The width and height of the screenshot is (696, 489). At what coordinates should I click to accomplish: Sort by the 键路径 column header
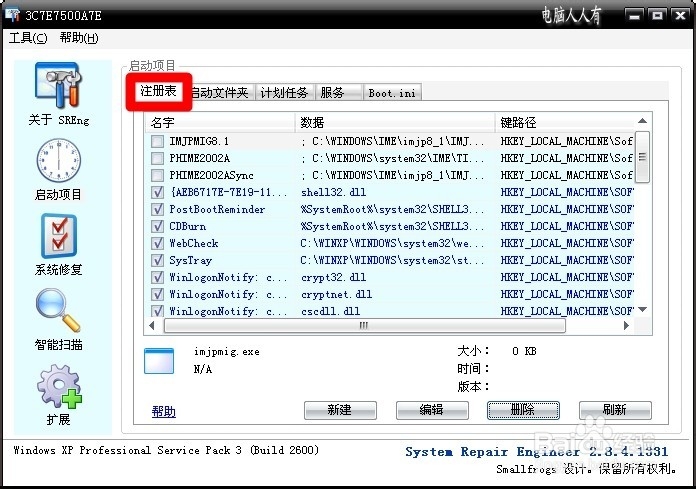(565, 122)
